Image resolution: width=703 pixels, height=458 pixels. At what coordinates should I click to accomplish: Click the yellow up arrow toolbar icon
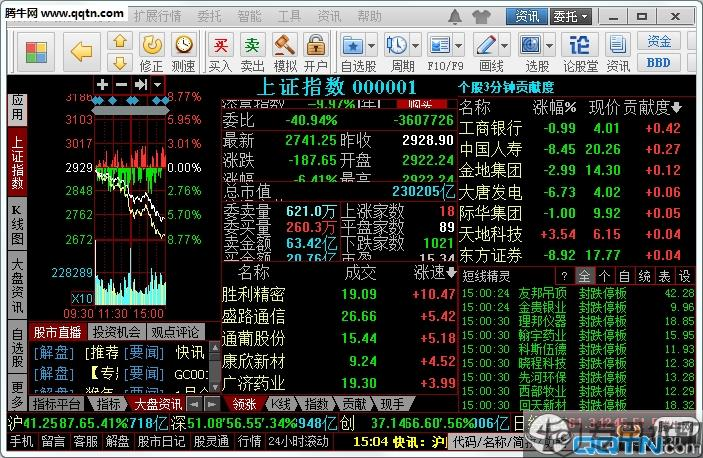[120, 42]
